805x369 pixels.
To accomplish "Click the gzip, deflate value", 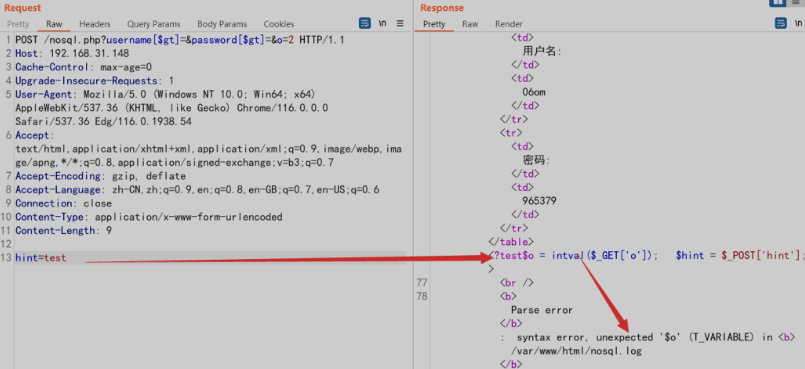I will point(149,176).
